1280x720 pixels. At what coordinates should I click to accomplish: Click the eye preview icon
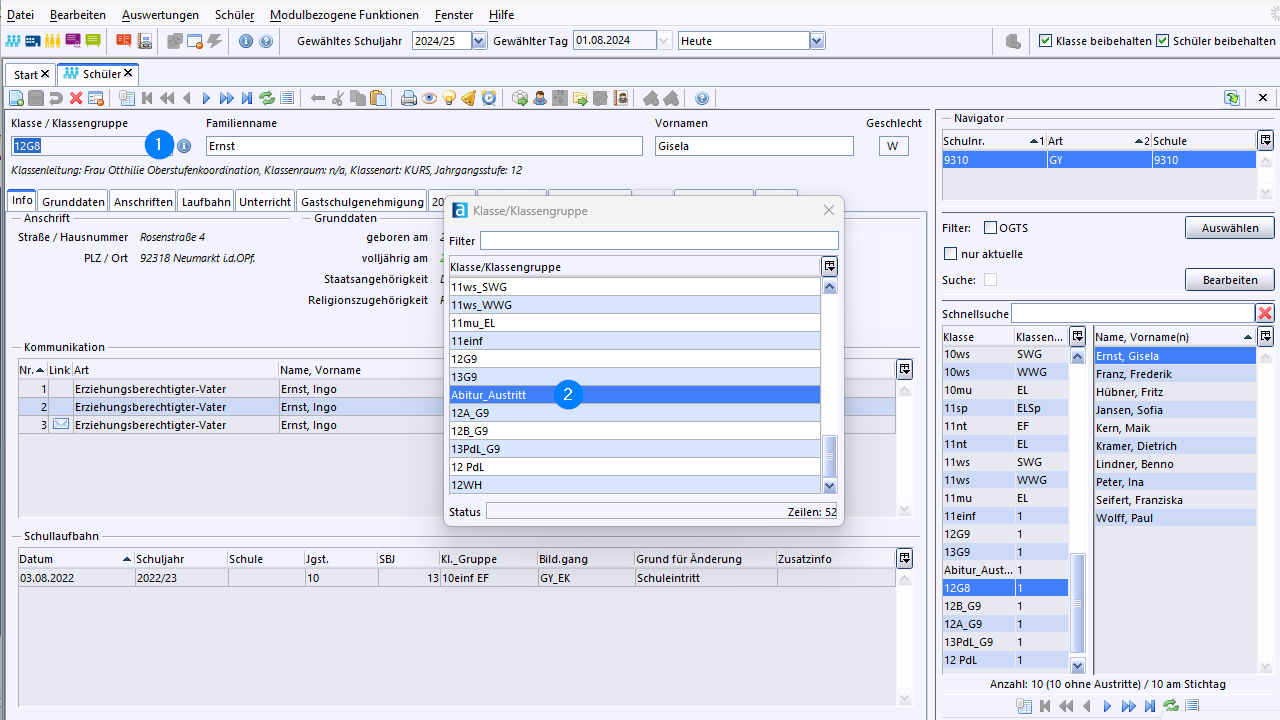[429, 98]
